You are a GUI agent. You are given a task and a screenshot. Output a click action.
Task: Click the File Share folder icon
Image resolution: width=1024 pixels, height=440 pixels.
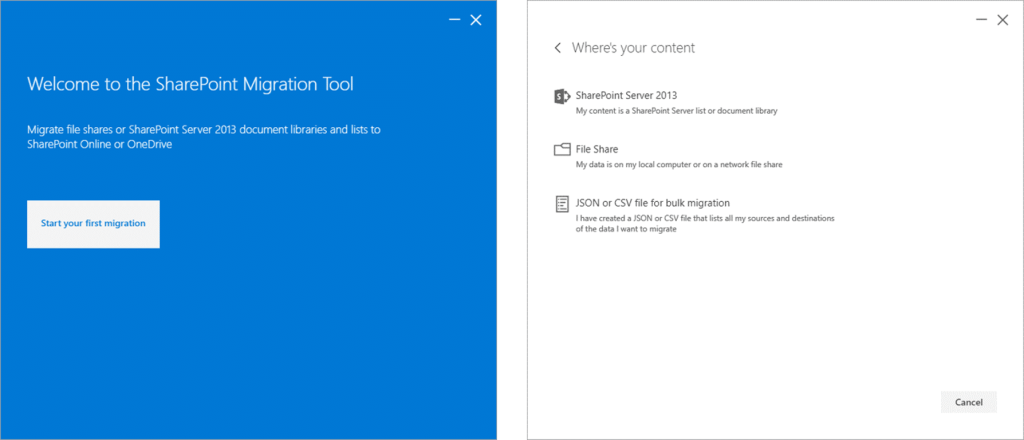tap(562, 150)
